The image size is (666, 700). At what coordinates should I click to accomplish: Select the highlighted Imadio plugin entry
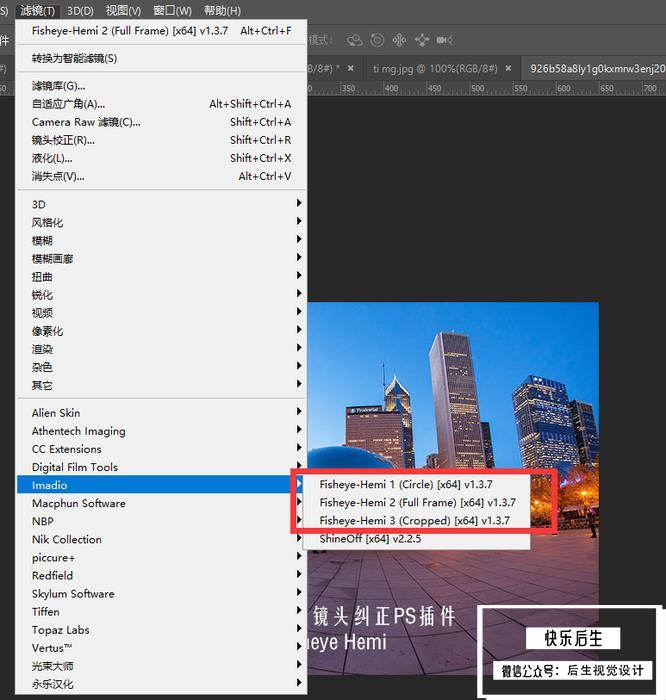[161, 485]
